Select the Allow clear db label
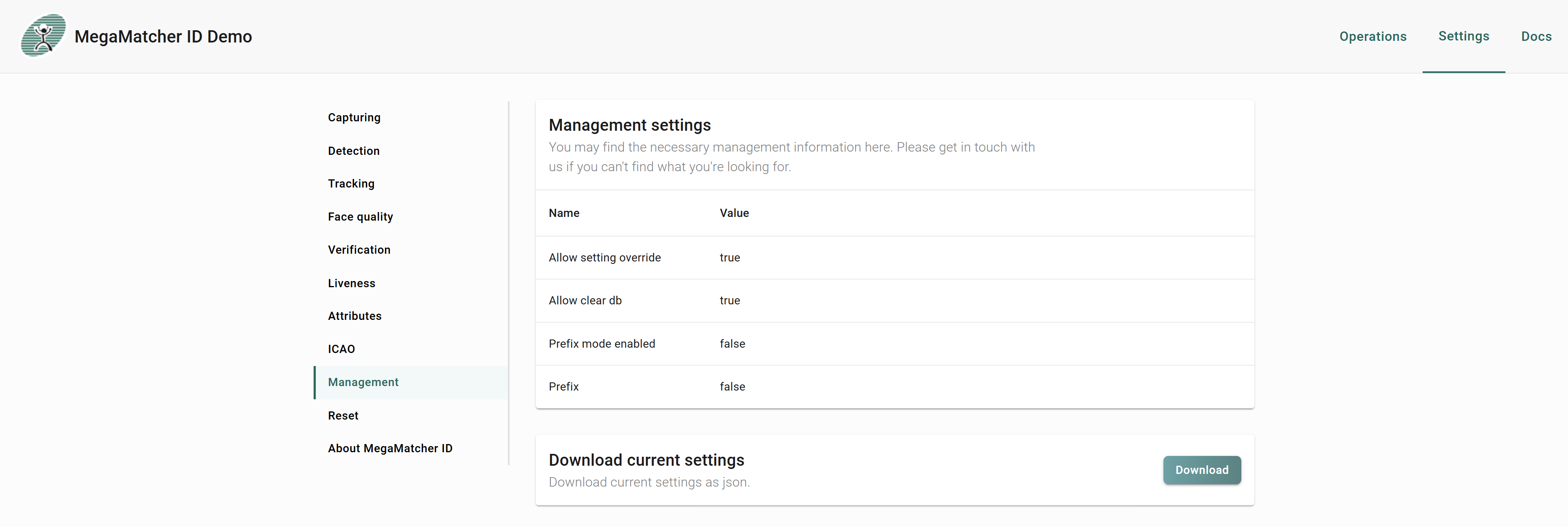Viewport: 1568px width, 527px height. [x=585, y=300]
